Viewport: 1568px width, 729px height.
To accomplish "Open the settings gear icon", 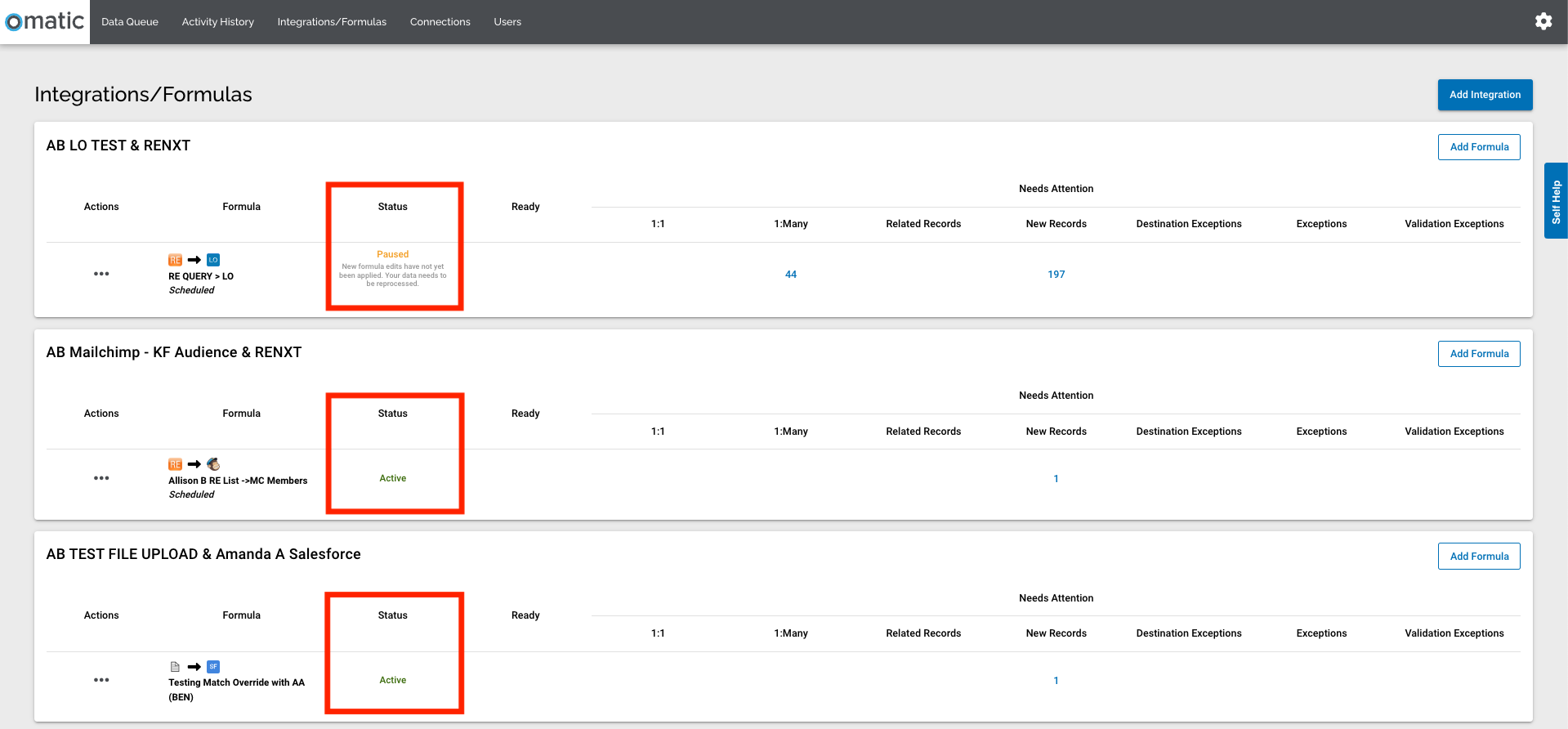I will (1543, 21).
